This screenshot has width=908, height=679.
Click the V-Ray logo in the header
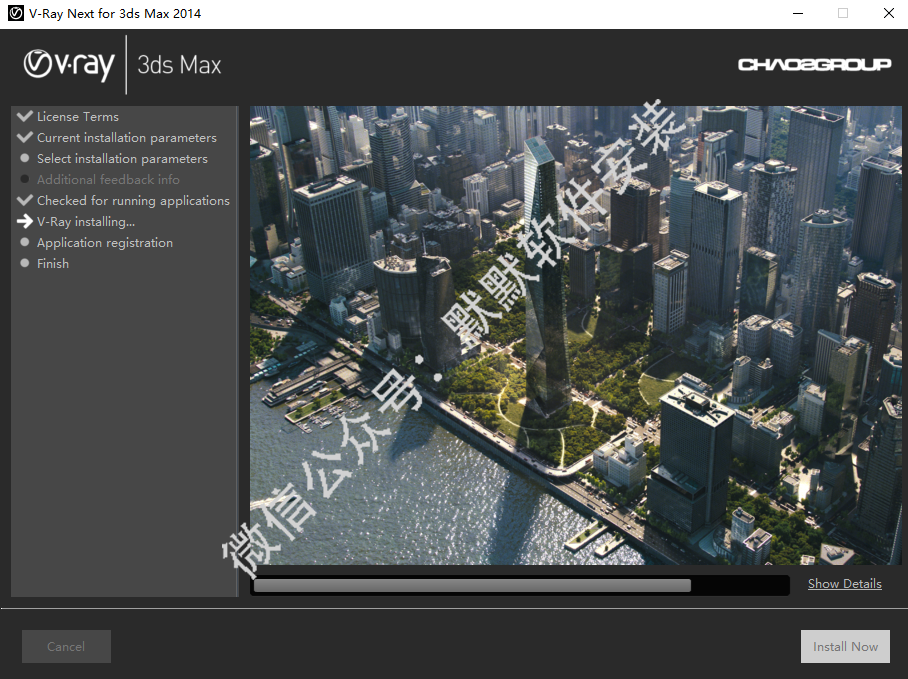[x=69, y=64]
